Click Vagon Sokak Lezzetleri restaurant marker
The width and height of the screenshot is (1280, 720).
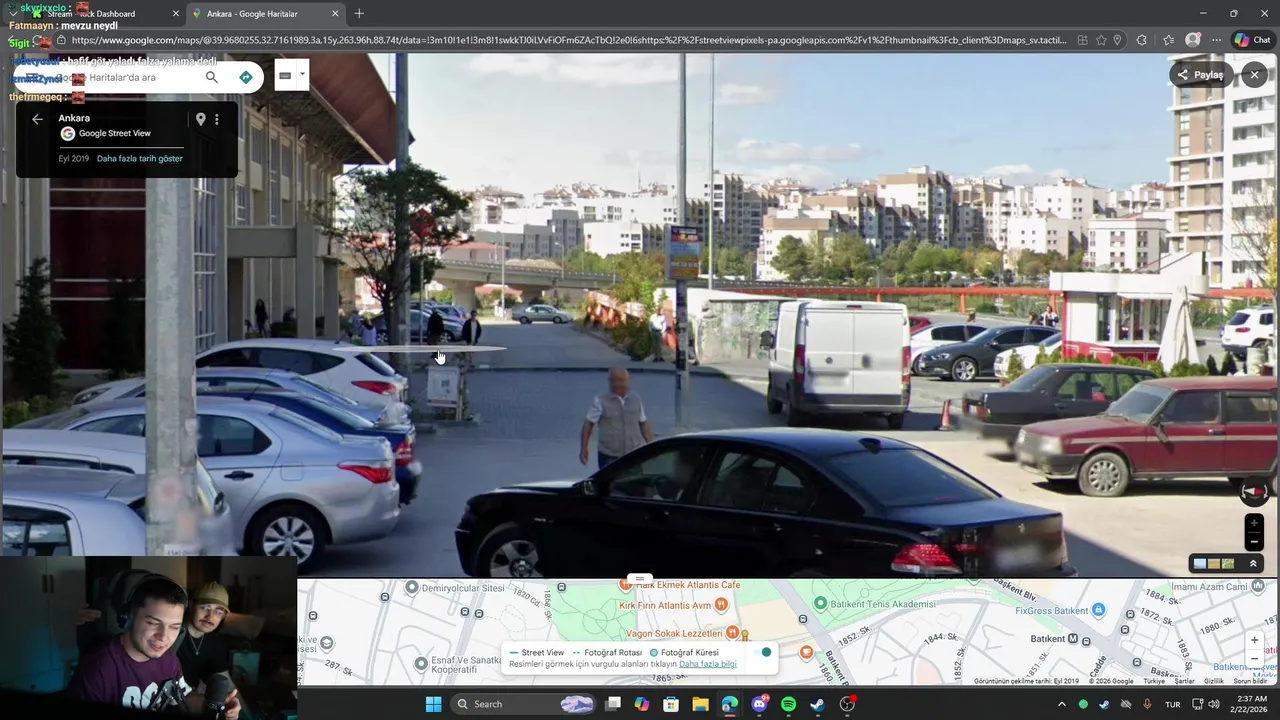point(732,633)
